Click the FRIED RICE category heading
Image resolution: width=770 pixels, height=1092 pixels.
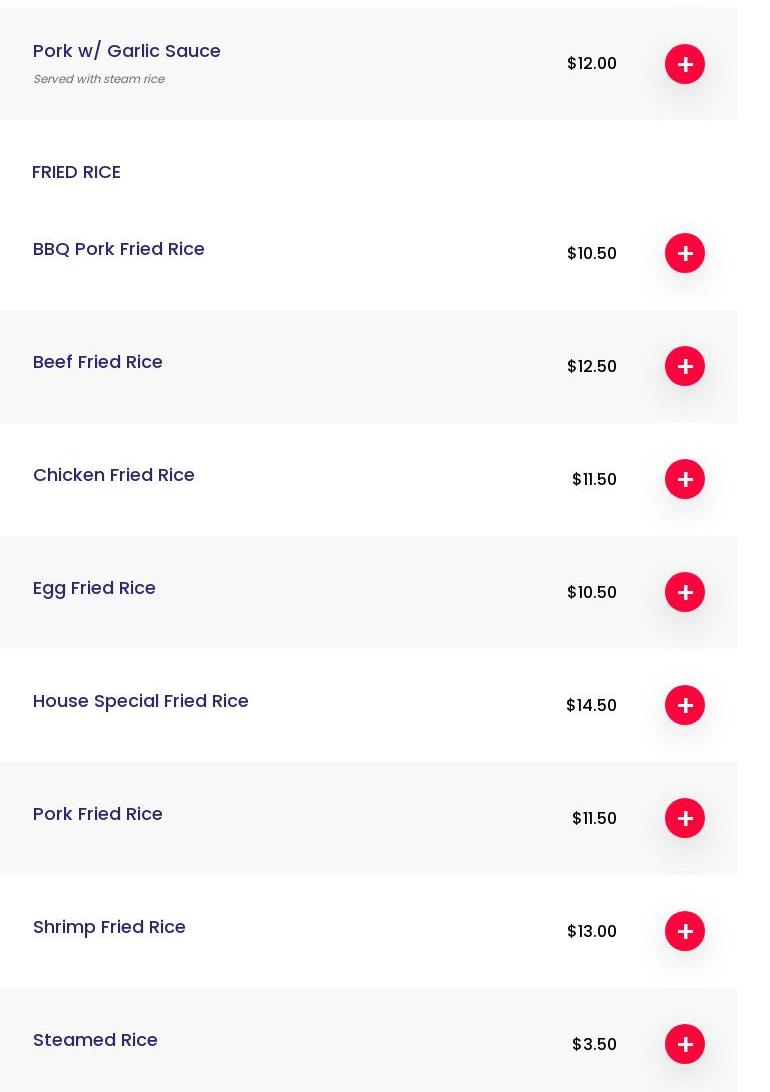coord(77,172)
